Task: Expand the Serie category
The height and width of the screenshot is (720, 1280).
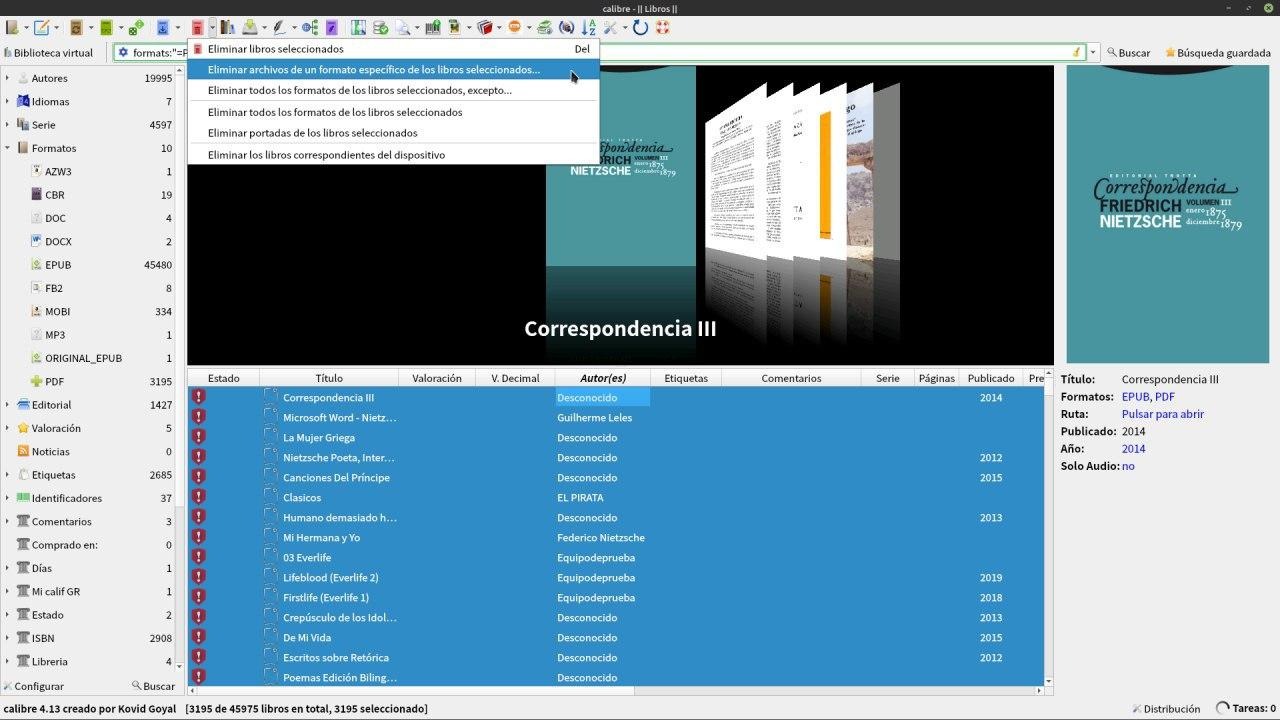Action: 7,125
